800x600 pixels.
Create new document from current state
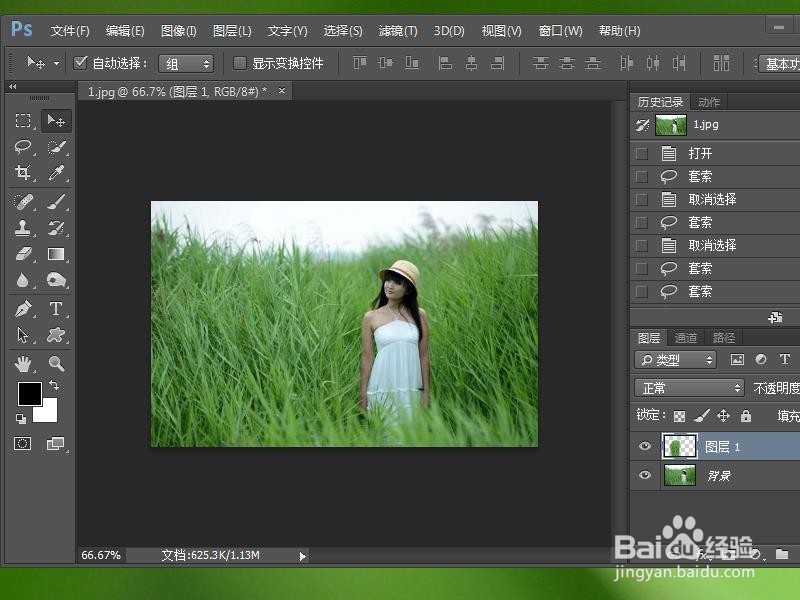(x=775, y=317)
